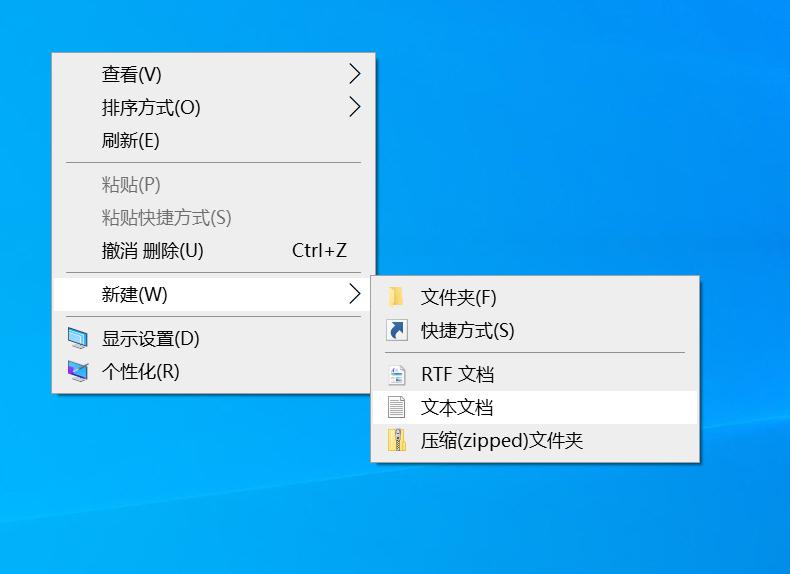Screen dimensions: 790x574
Task: Select RTF 文档 in the submenu
Action: tap(535, 374)
